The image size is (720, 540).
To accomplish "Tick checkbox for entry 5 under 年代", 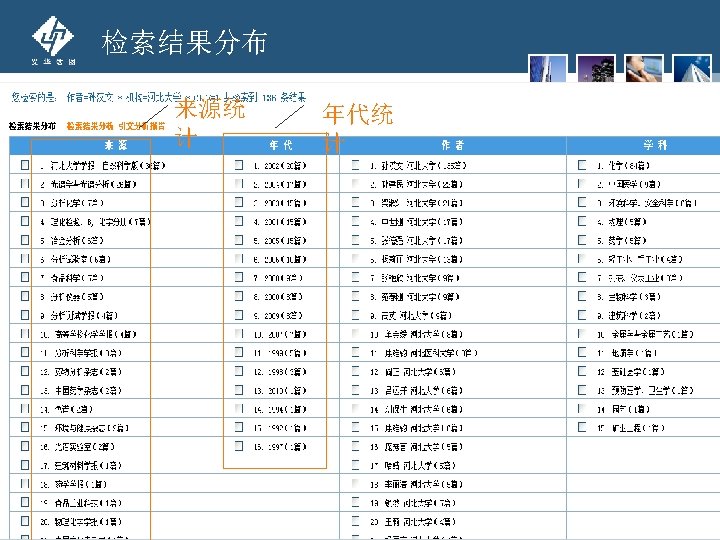I will pyautogui.click(x=239, y=240).
